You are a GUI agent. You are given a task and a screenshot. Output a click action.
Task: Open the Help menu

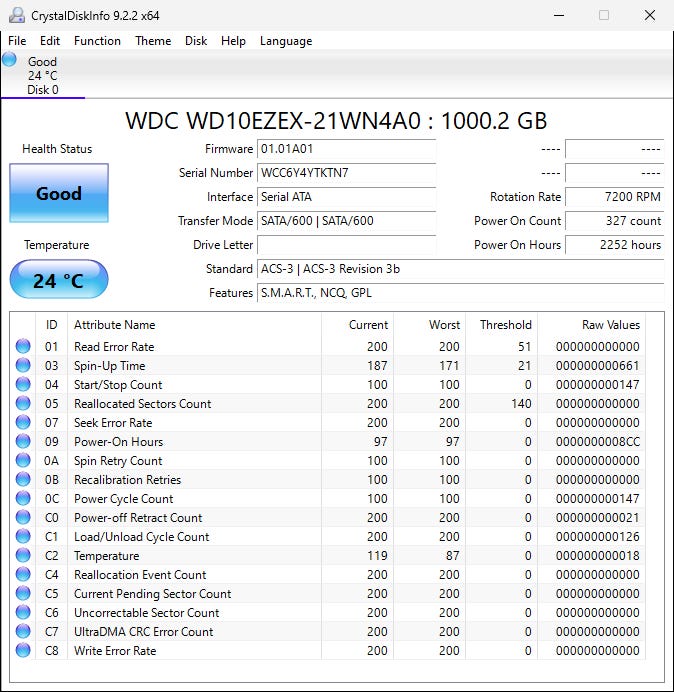[233, 41]
